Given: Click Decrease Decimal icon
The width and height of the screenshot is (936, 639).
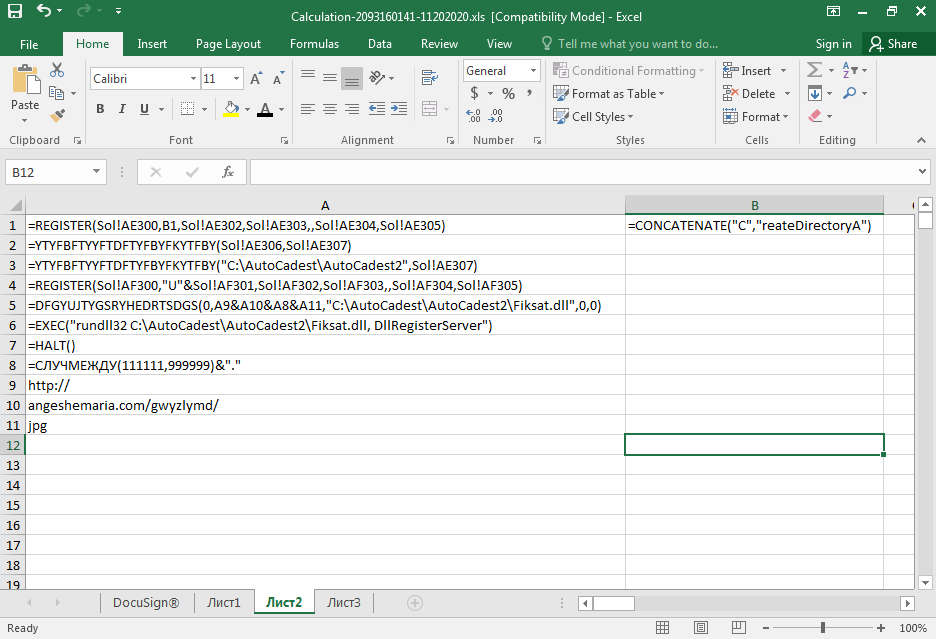Looking at the screenshot, I should click(x=495, y=115).
